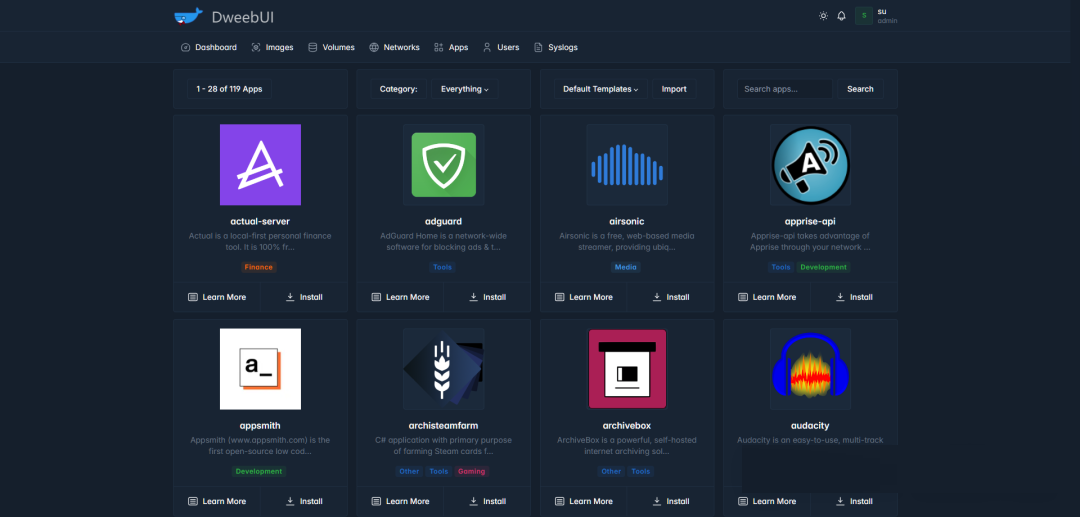This screenshot has height=517, width=1080.
Task: Click the Other tag on archivebox
Action: coord(611,472)
